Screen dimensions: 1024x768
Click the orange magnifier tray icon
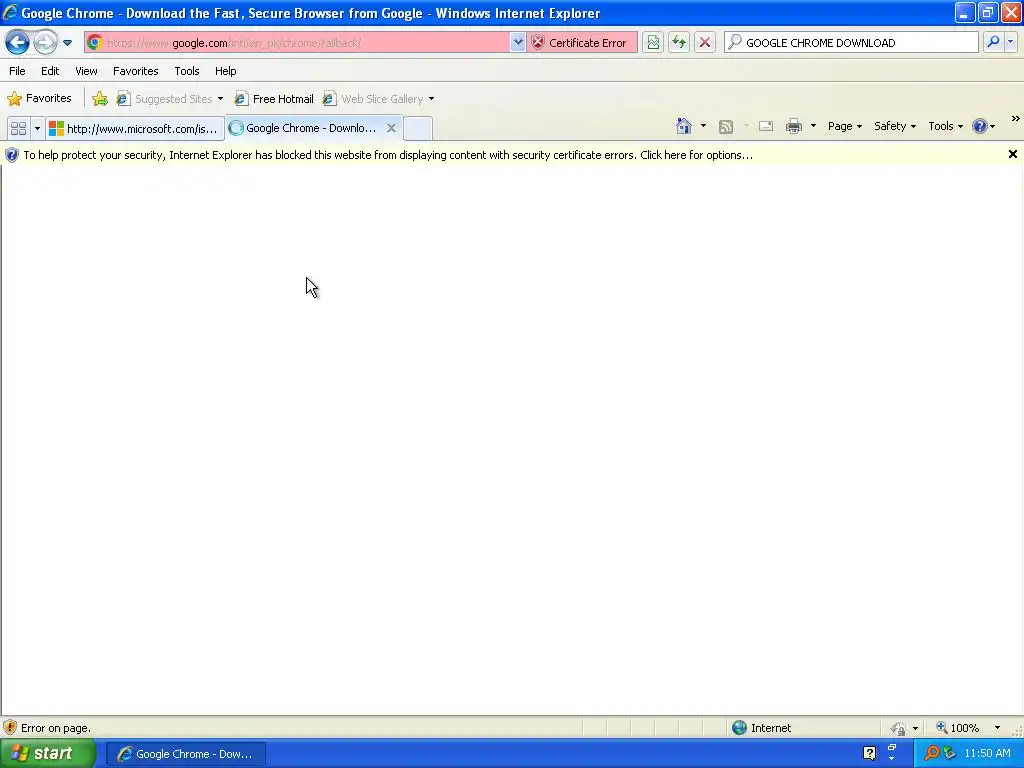[x=931, y=754]
